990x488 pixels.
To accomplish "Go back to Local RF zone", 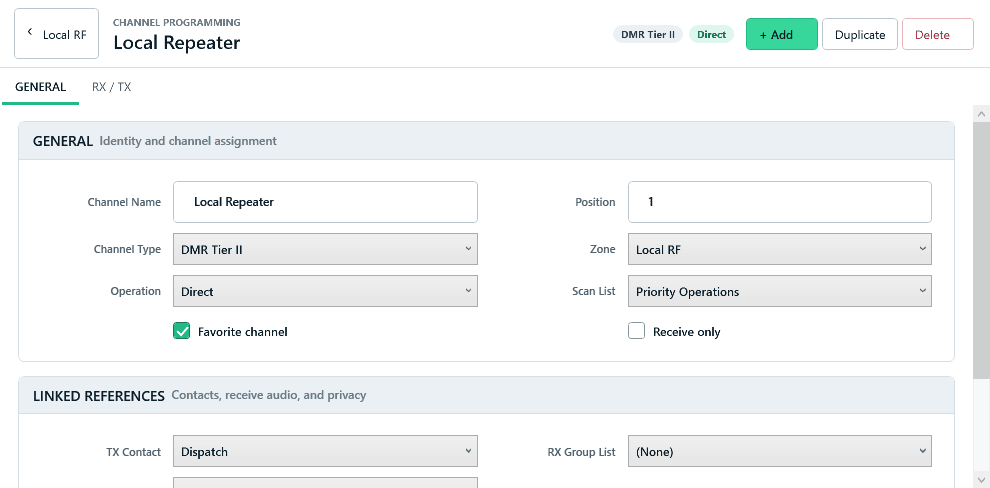I will (x=56, y=33).
